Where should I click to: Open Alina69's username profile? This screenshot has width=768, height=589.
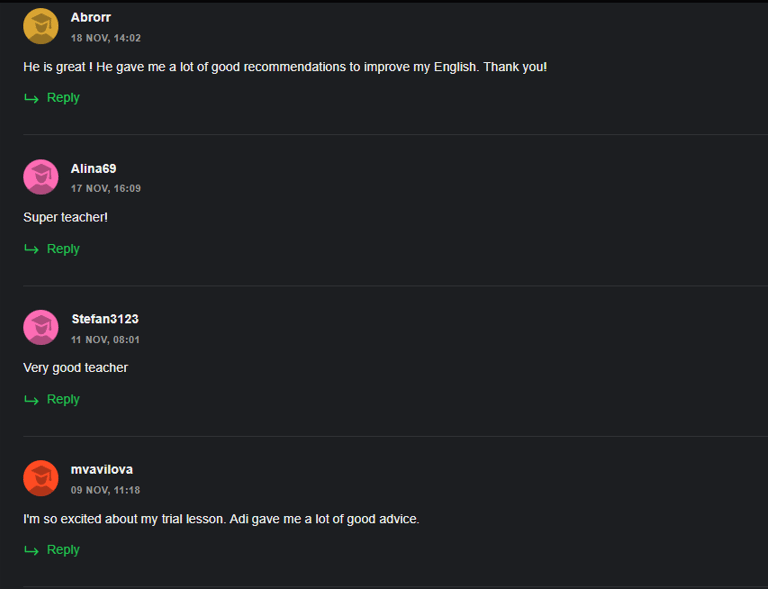click(94, 168)
